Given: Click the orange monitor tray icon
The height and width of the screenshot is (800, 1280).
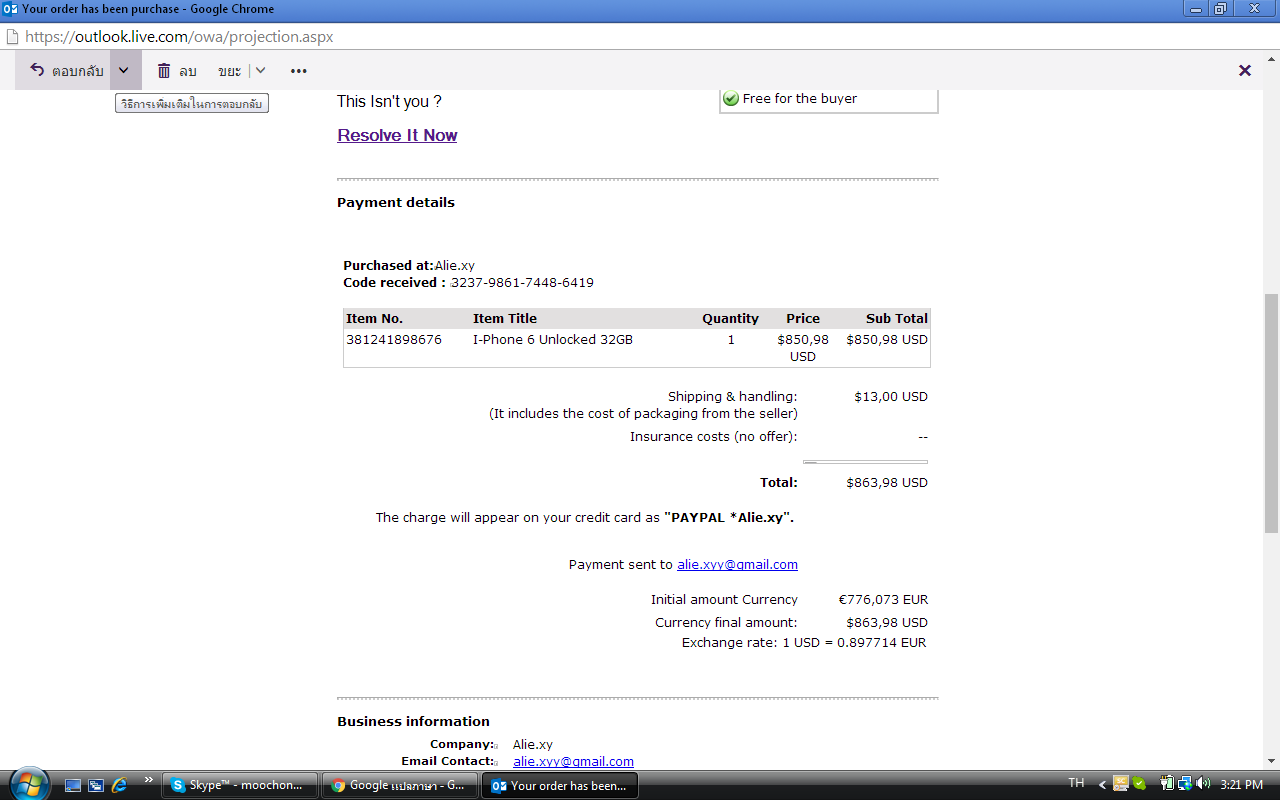Looking at the screenshot, I should click(x=1121, y=784).
